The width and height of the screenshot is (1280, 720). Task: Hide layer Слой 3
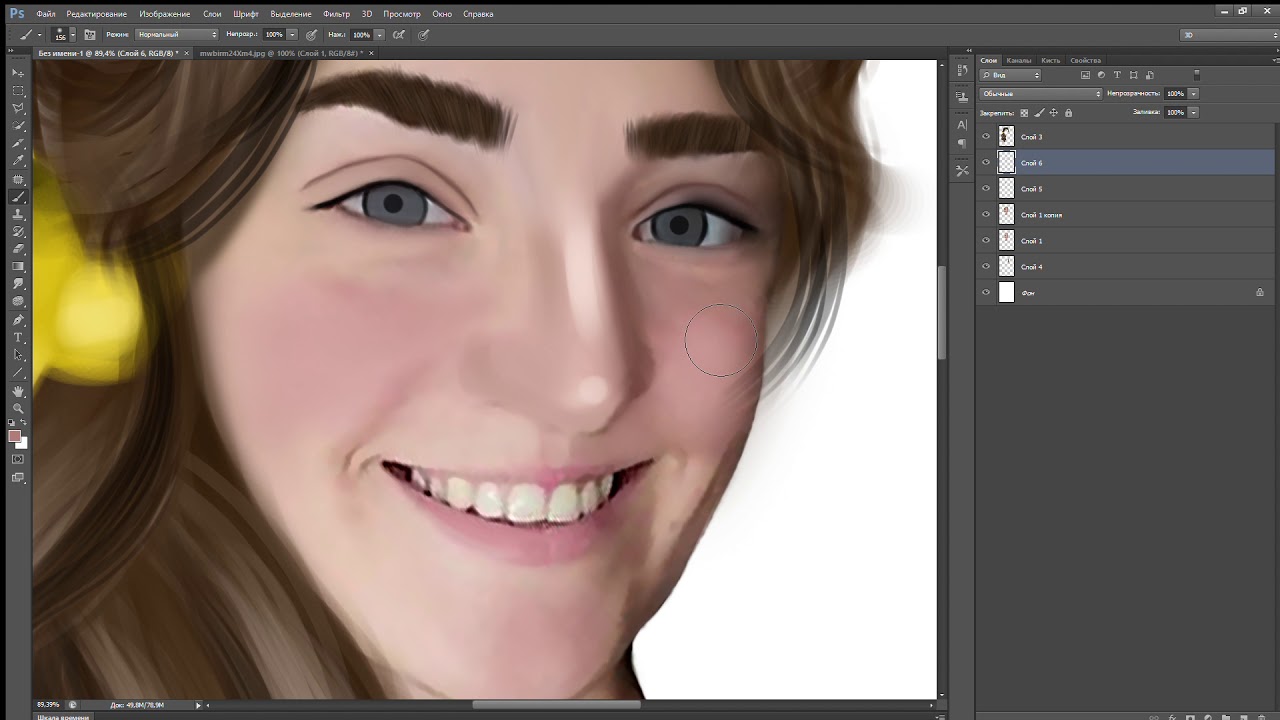pos(986,137)
